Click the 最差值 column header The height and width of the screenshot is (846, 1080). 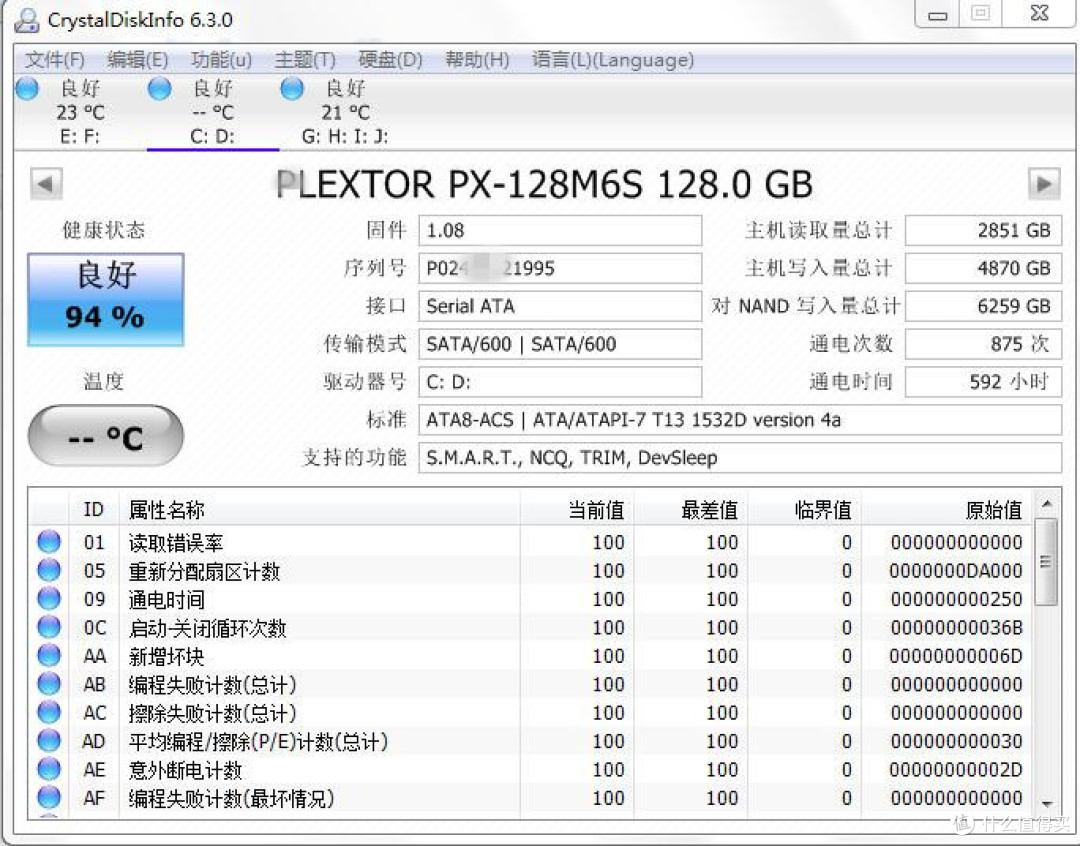(690, 510)
